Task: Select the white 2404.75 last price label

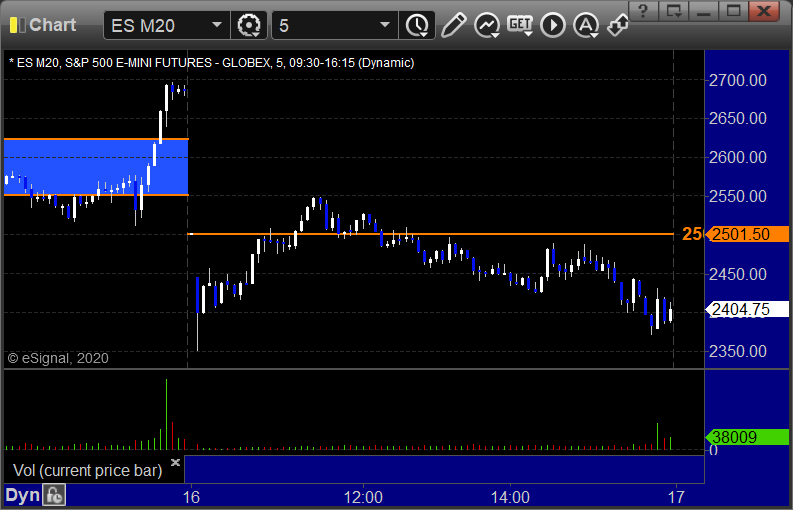Action: (x=747, y=309)
